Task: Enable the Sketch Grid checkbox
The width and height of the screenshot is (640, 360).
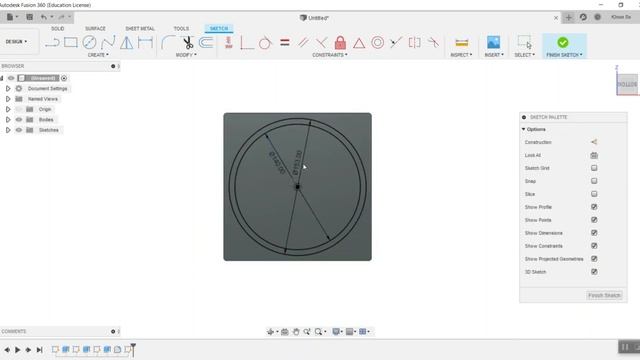Action: tap(594, 168)
